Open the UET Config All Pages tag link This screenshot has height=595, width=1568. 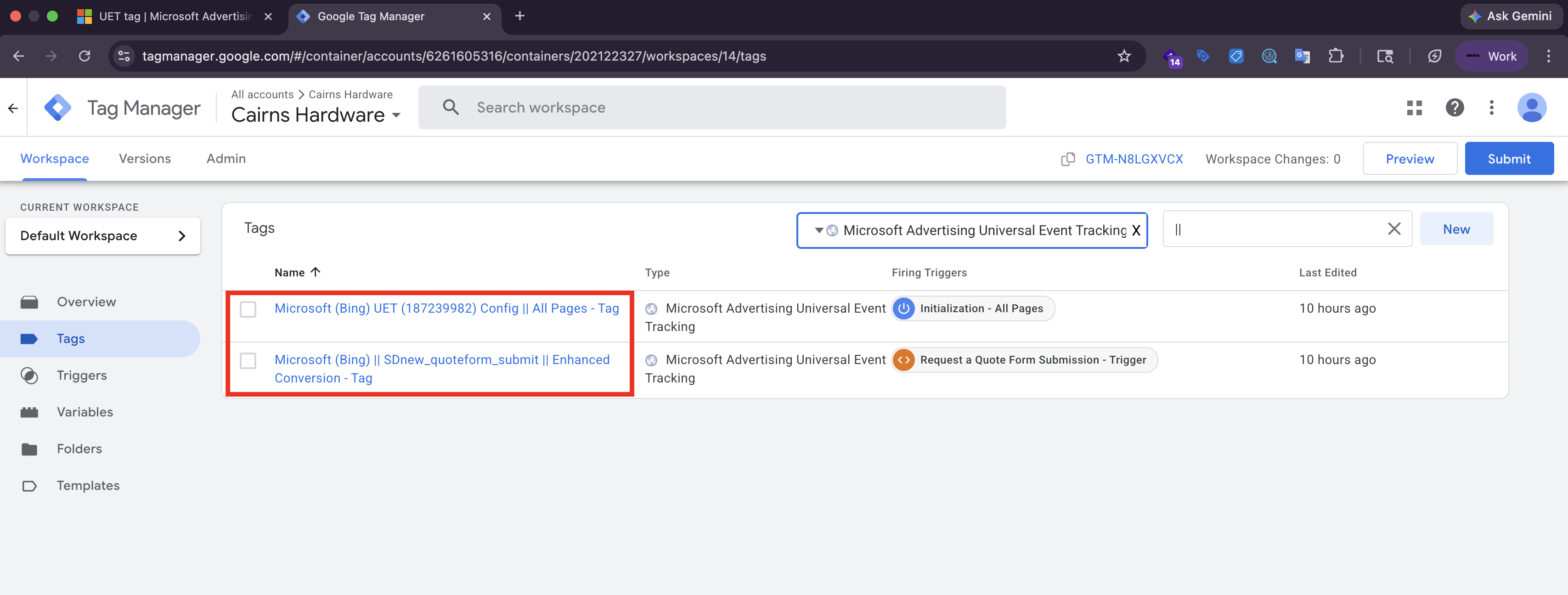click(x=447, y=309)
